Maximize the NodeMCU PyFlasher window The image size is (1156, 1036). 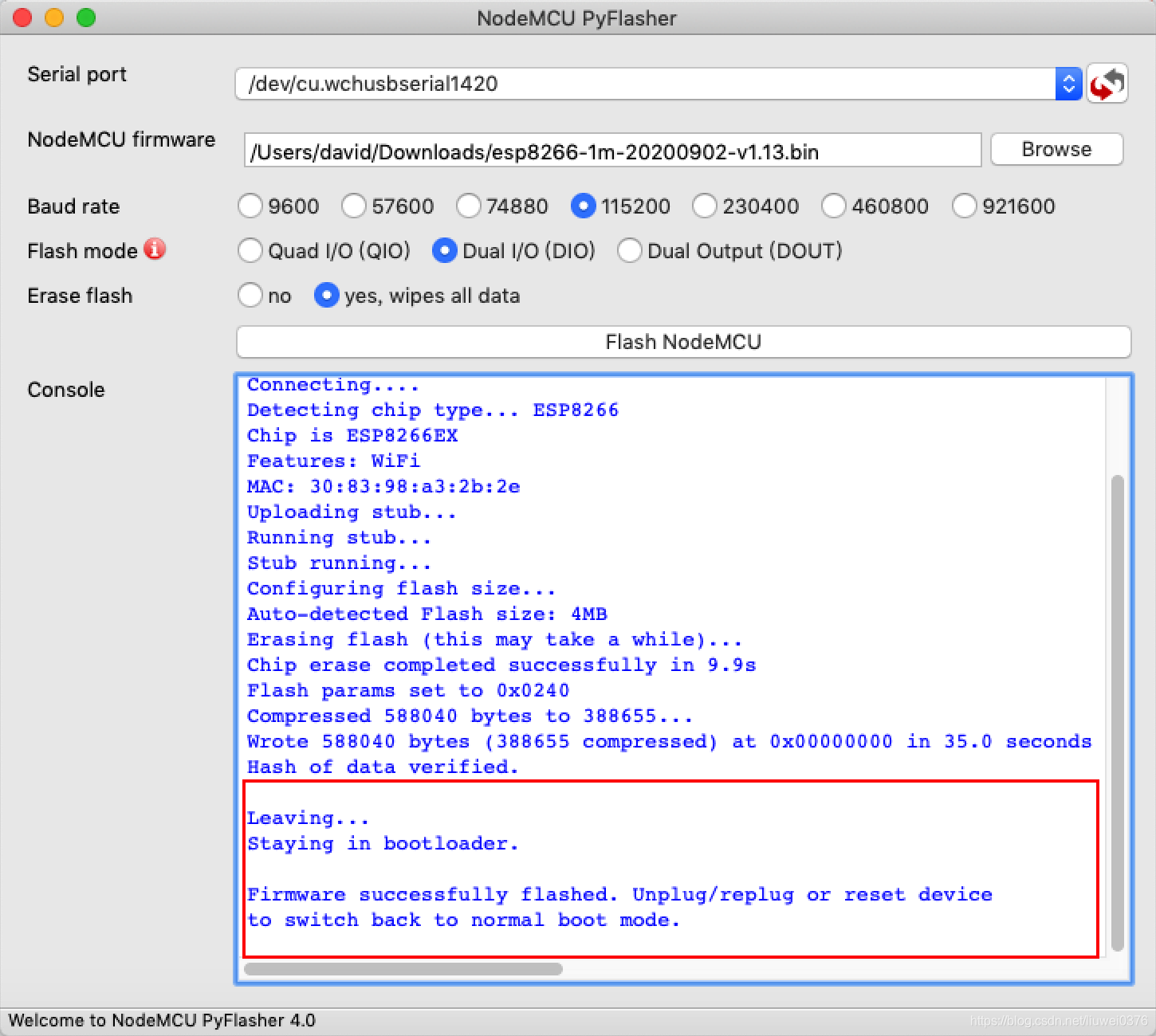(86, 18)
